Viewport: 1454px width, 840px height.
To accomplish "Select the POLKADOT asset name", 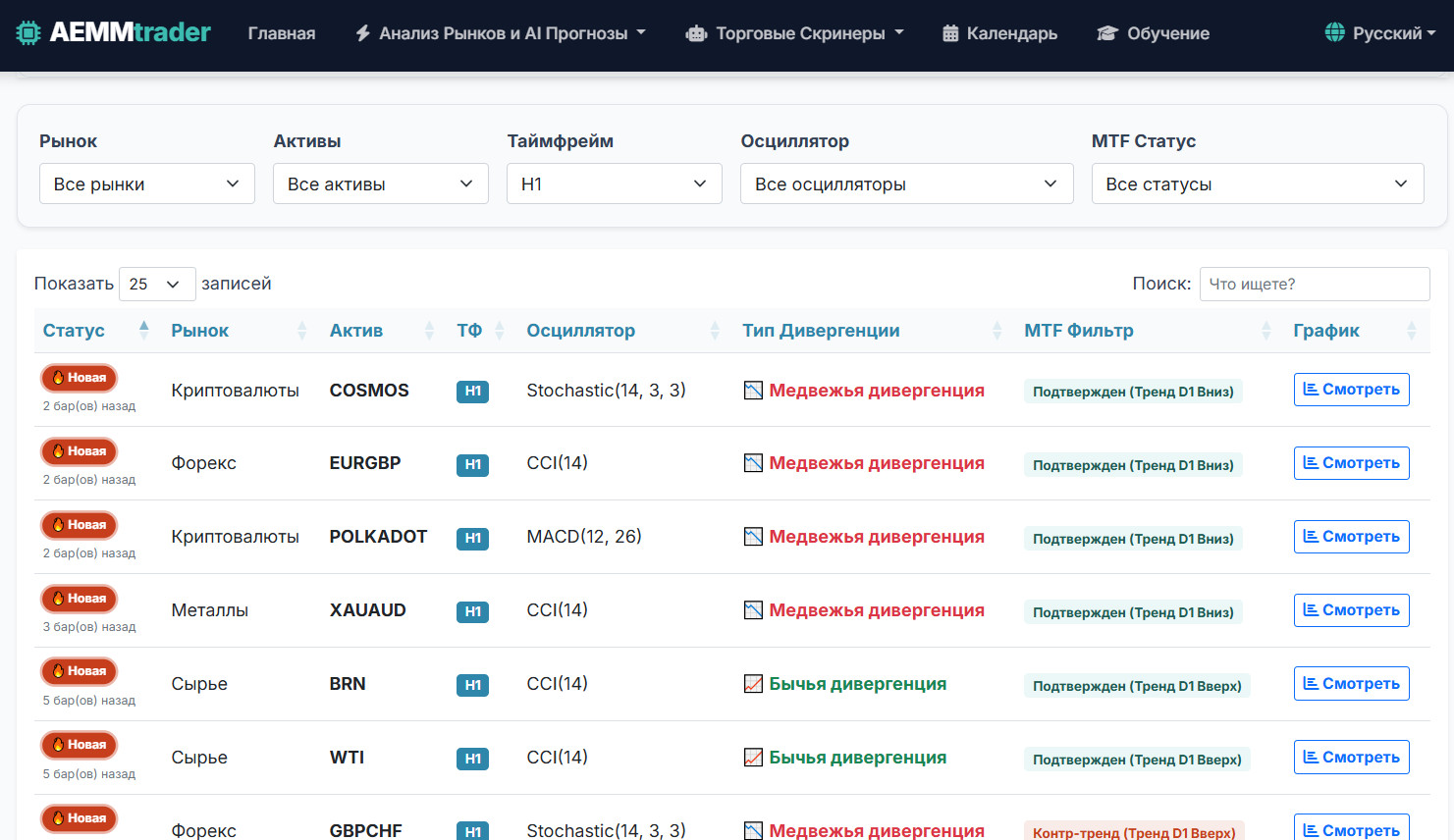I will coord(378,537).
